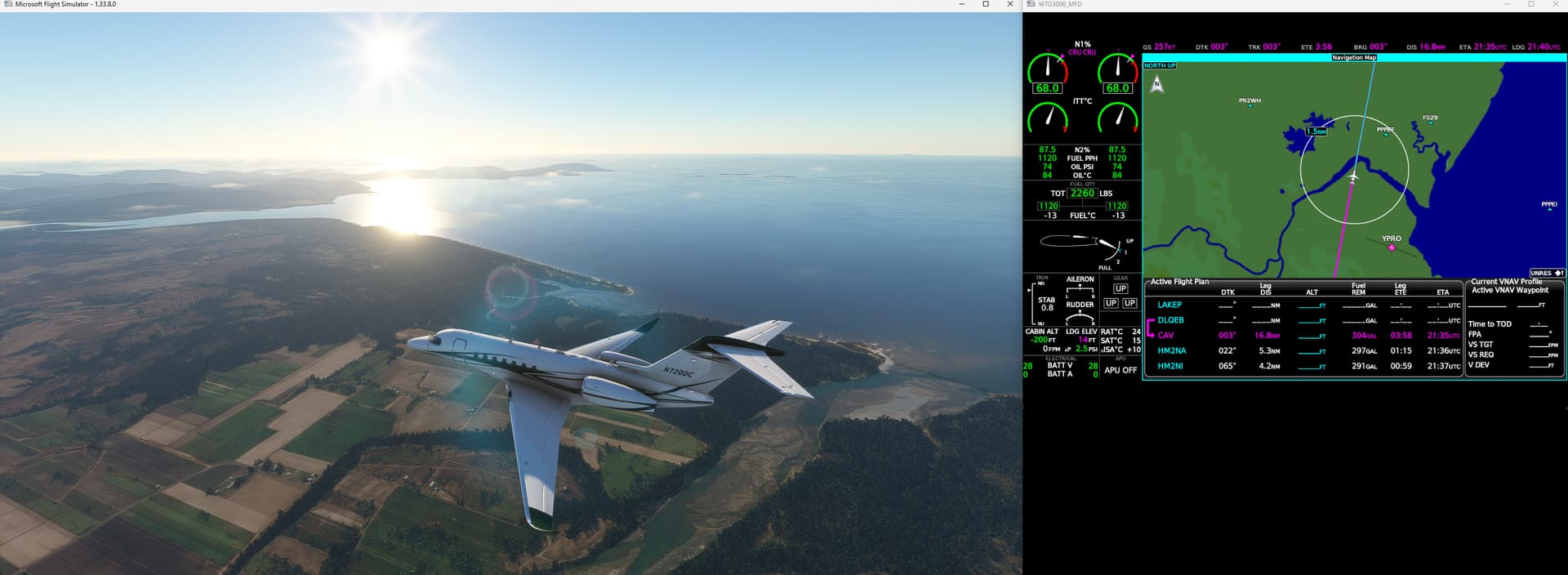Click the north-up compass arrow icon

coord(1156,84)
